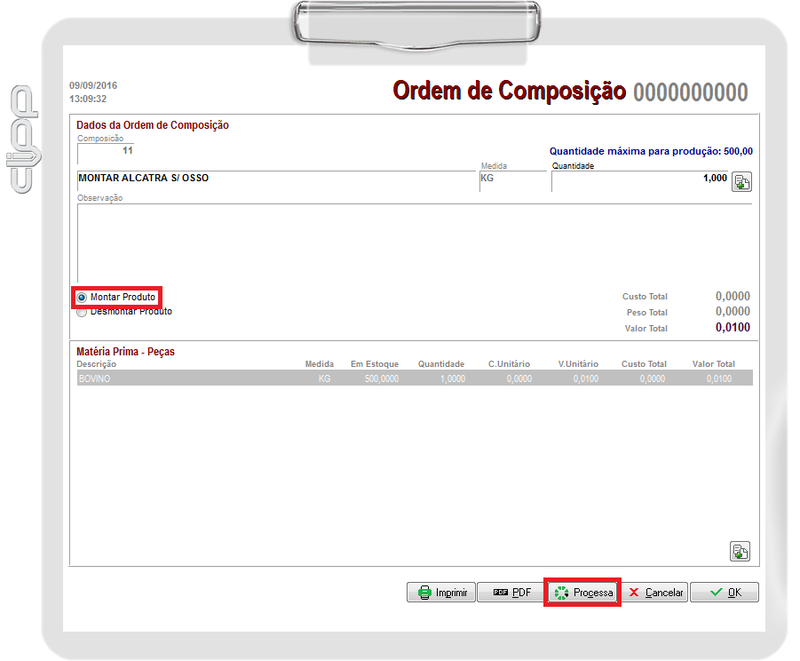Click the Imprimir printer button
This screenshot has height=661, width=800.
click(x=440, y=592)
